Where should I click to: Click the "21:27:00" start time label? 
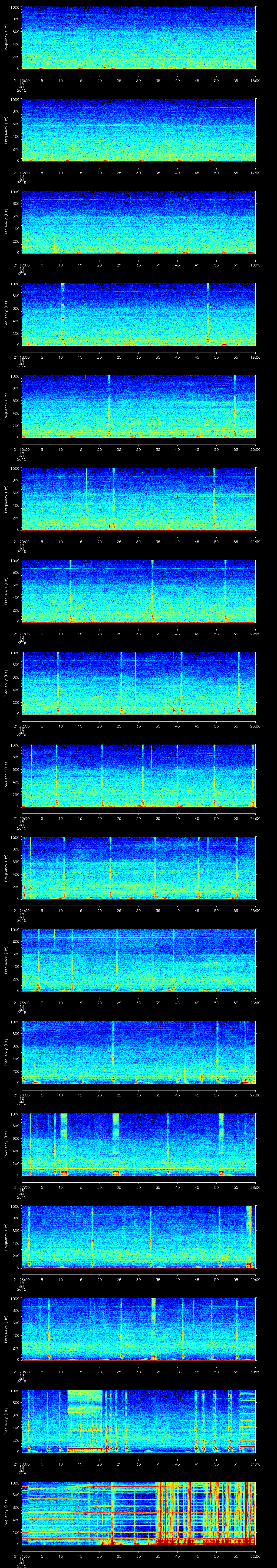pos(21,1187)
